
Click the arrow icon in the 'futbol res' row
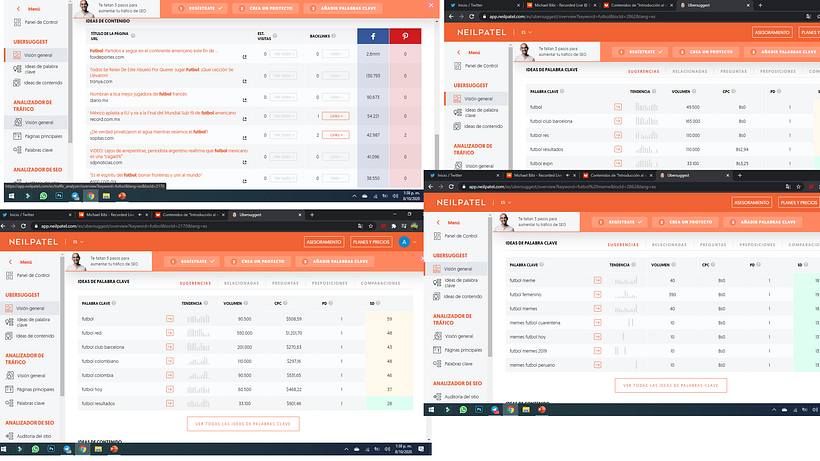618,135
